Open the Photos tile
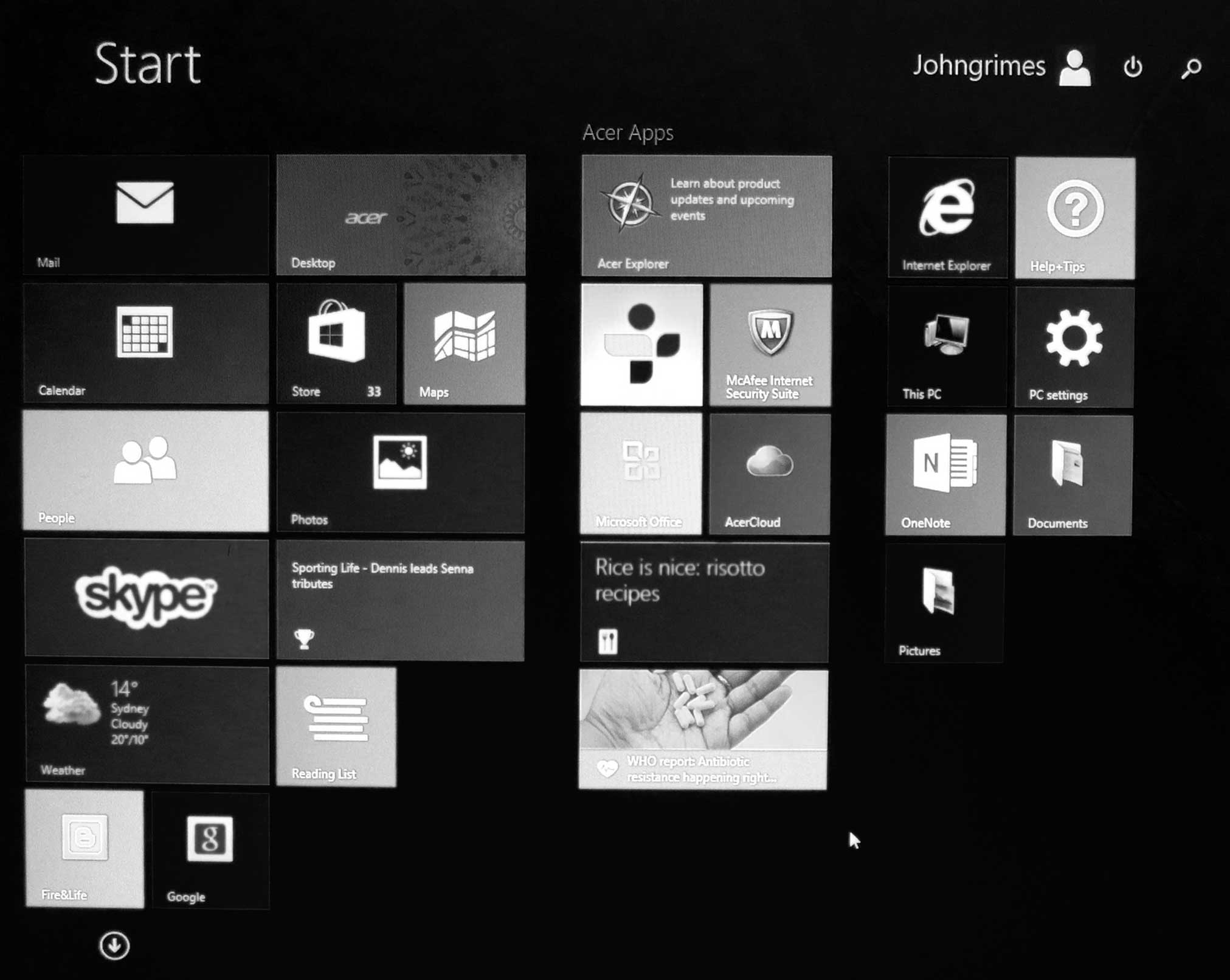Image resolution: width=1230 pixels, height=980 pixels. [x=401, y=472]
